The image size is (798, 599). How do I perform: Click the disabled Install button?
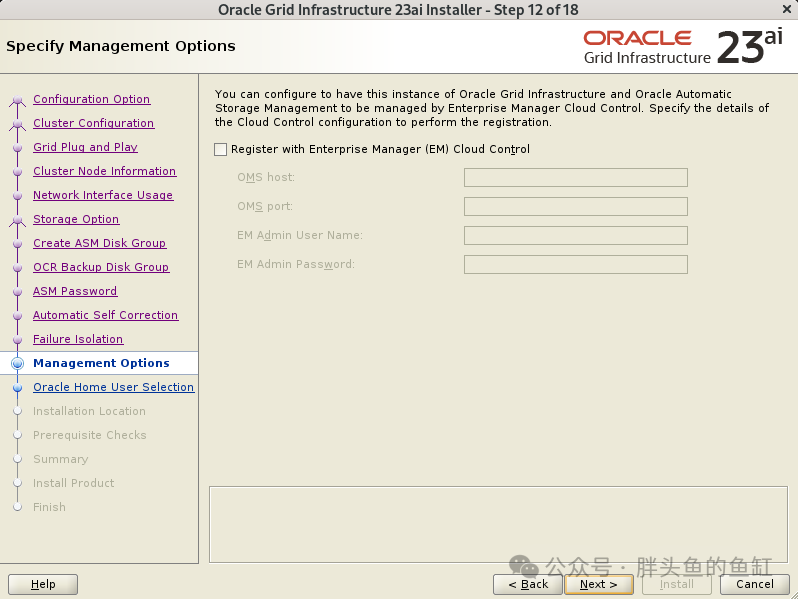pos(677,584)
